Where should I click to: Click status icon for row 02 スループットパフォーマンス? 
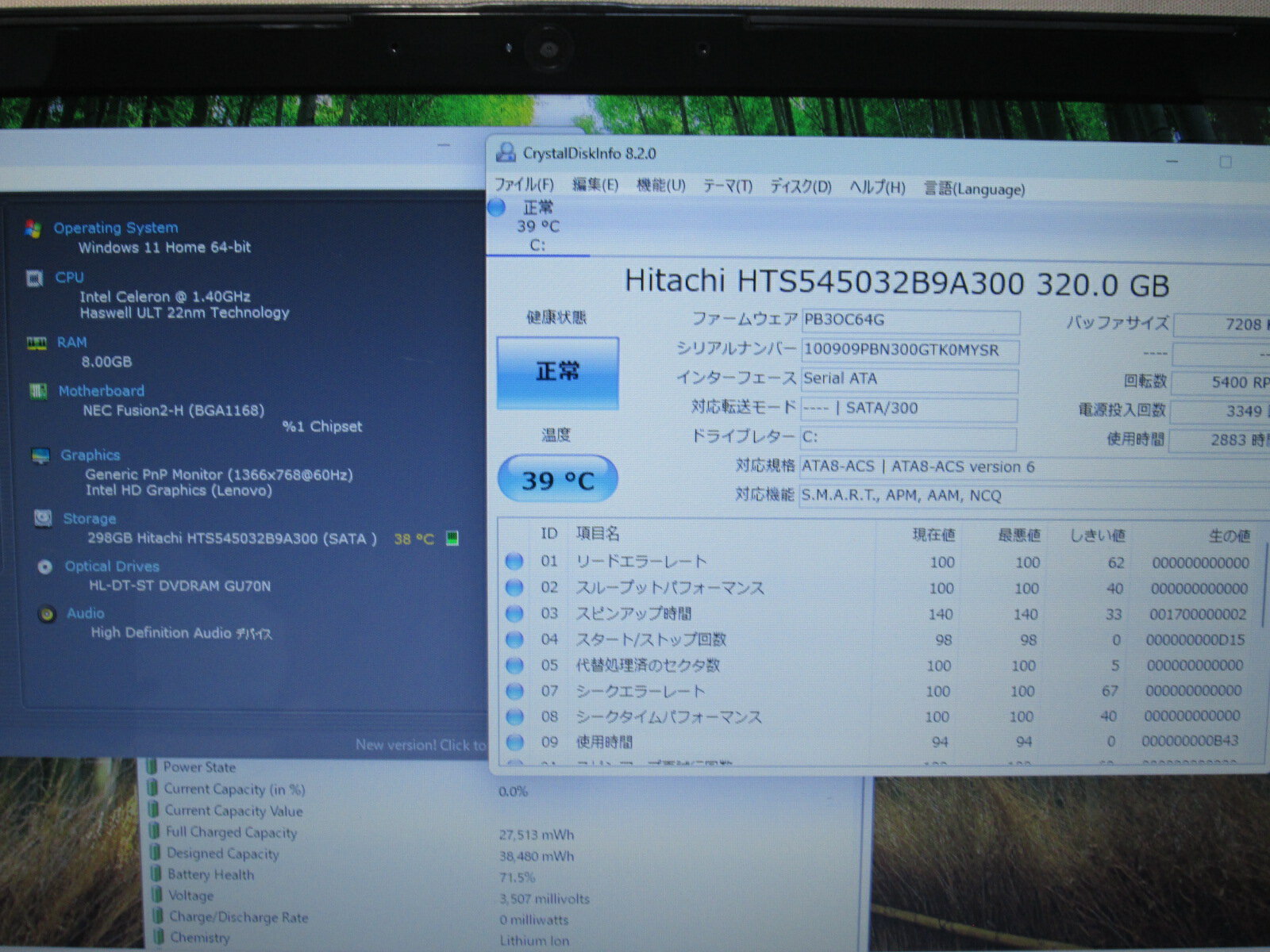click(514, 588)
